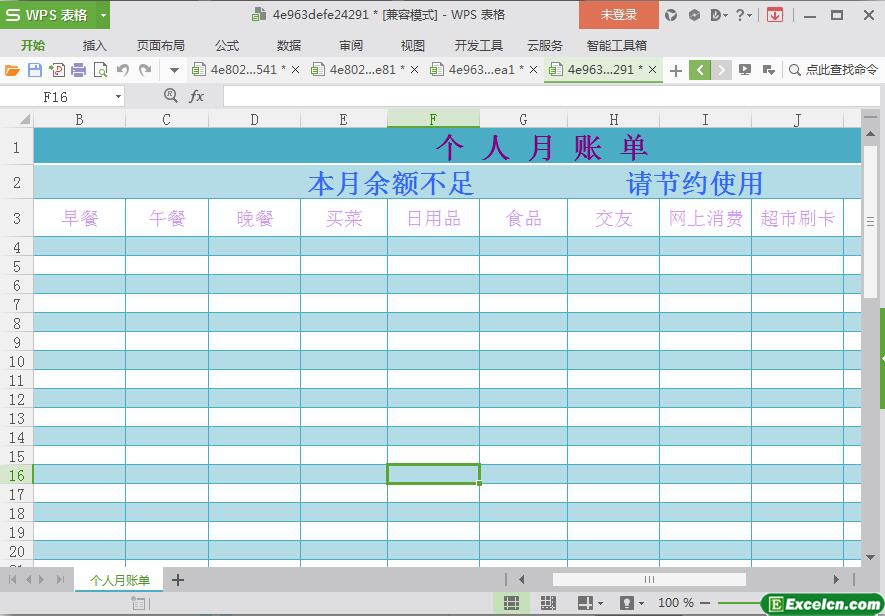The height and width of the screenshot is (616, 885).
Task: Click the open folder icon in quick toolbar
Action: pos(12,70)
